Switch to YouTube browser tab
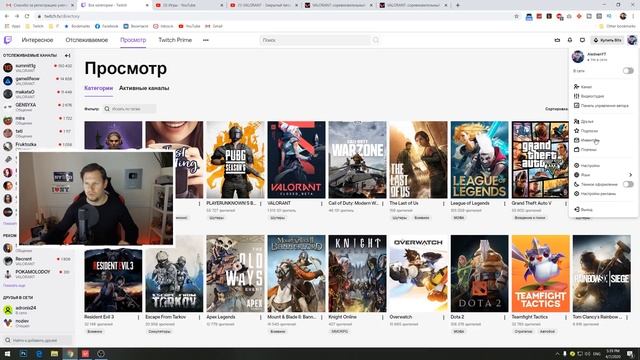Image resolution: width=640 pixels, height=360 pixels. [x=190, y=5]
